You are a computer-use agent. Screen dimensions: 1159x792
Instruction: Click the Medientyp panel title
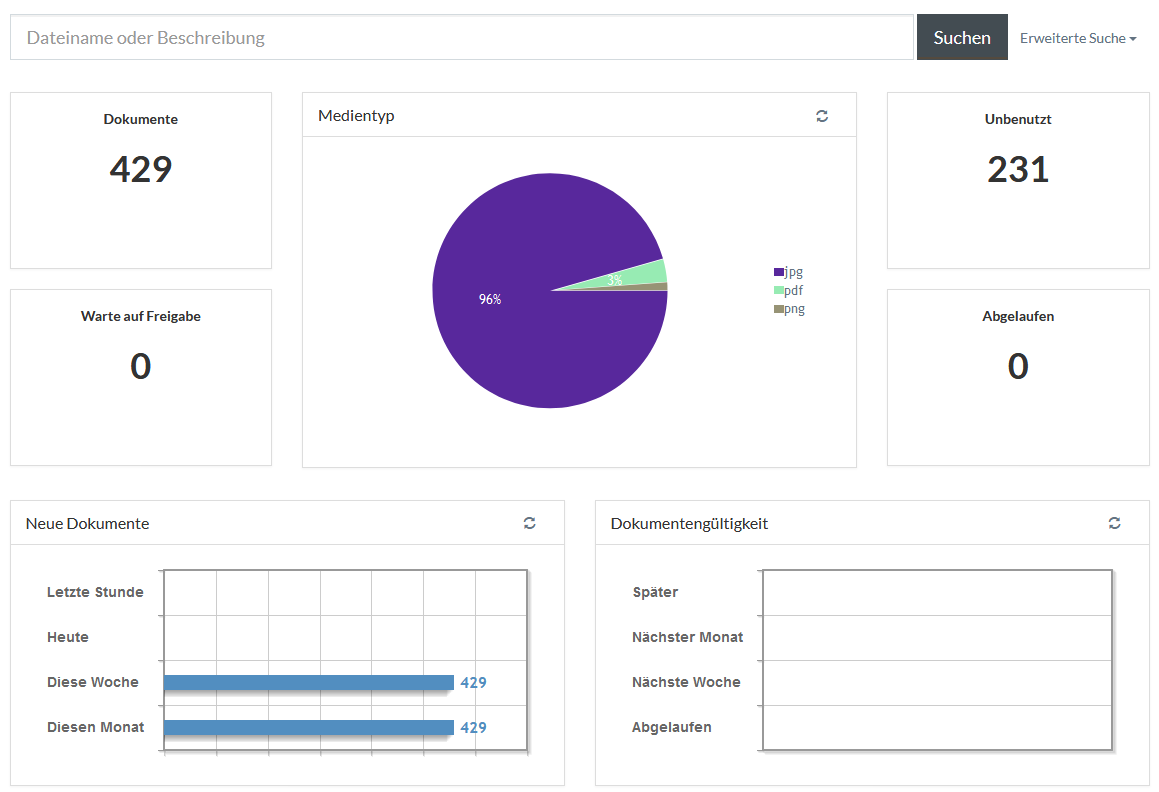(356, 116)
